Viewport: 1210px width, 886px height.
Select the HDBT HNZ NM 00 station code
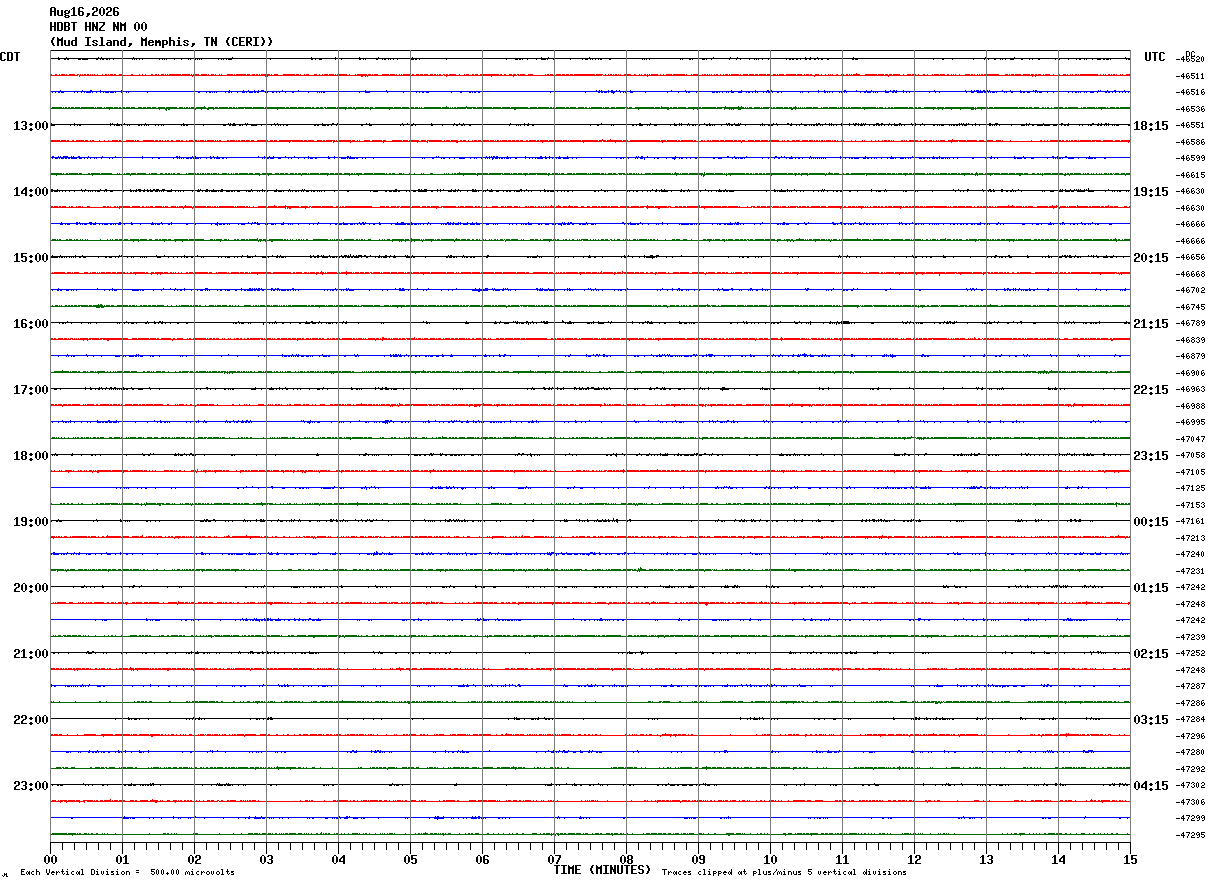tap(98, 27)
